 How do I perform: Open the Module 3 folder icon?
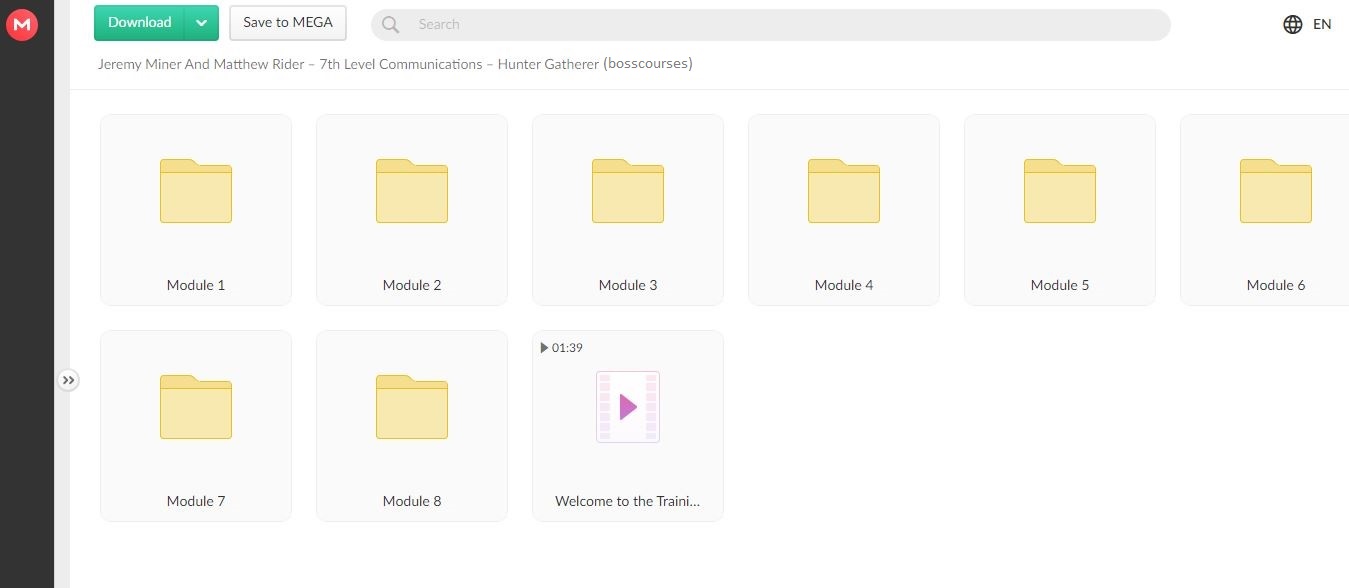[628, 191]
